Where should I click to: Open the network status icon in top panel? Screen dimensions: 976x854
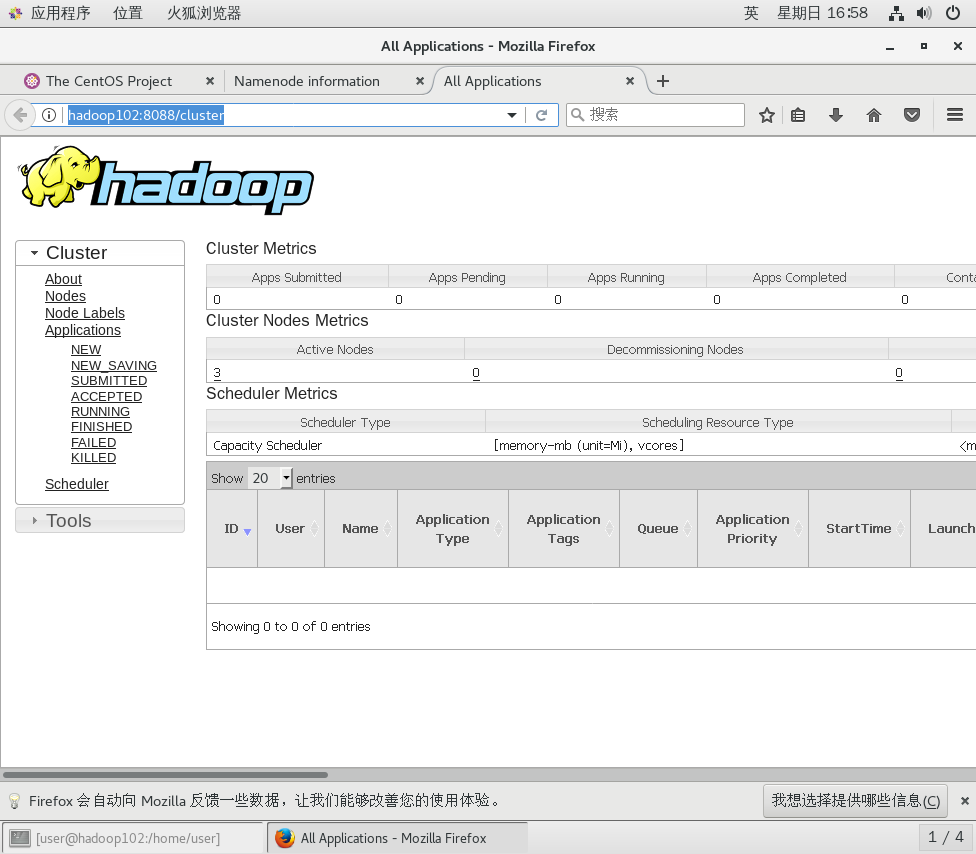point(896,13)
